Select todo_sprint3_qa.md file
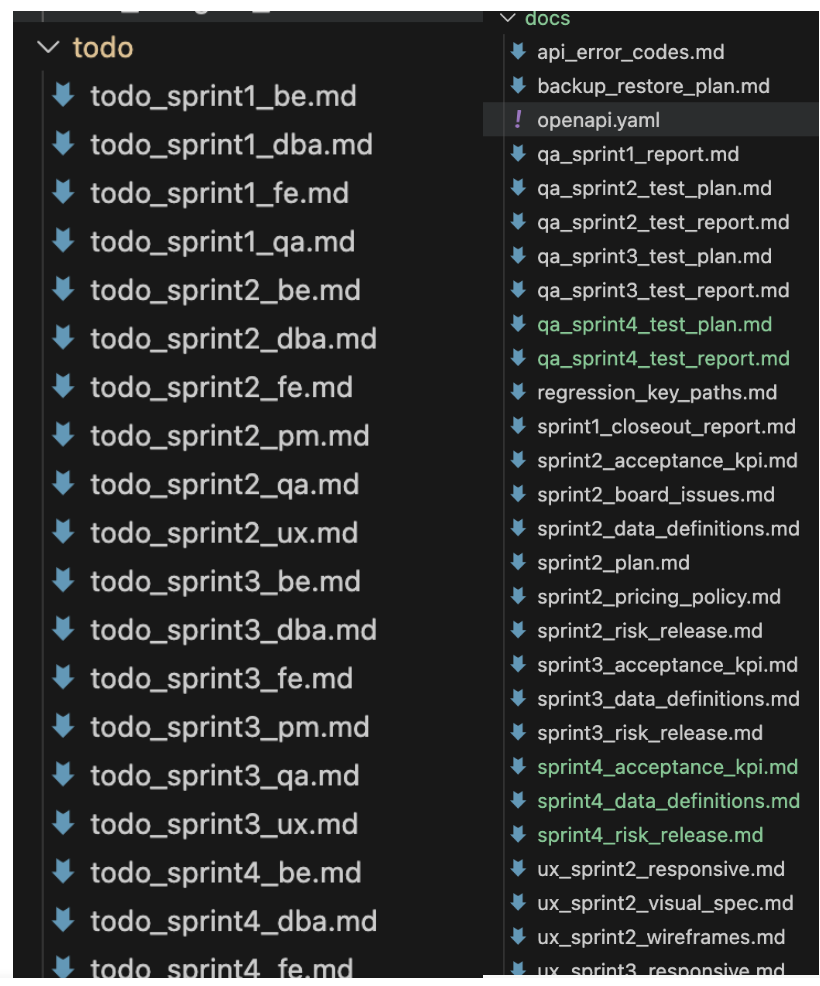 point(224,775)
